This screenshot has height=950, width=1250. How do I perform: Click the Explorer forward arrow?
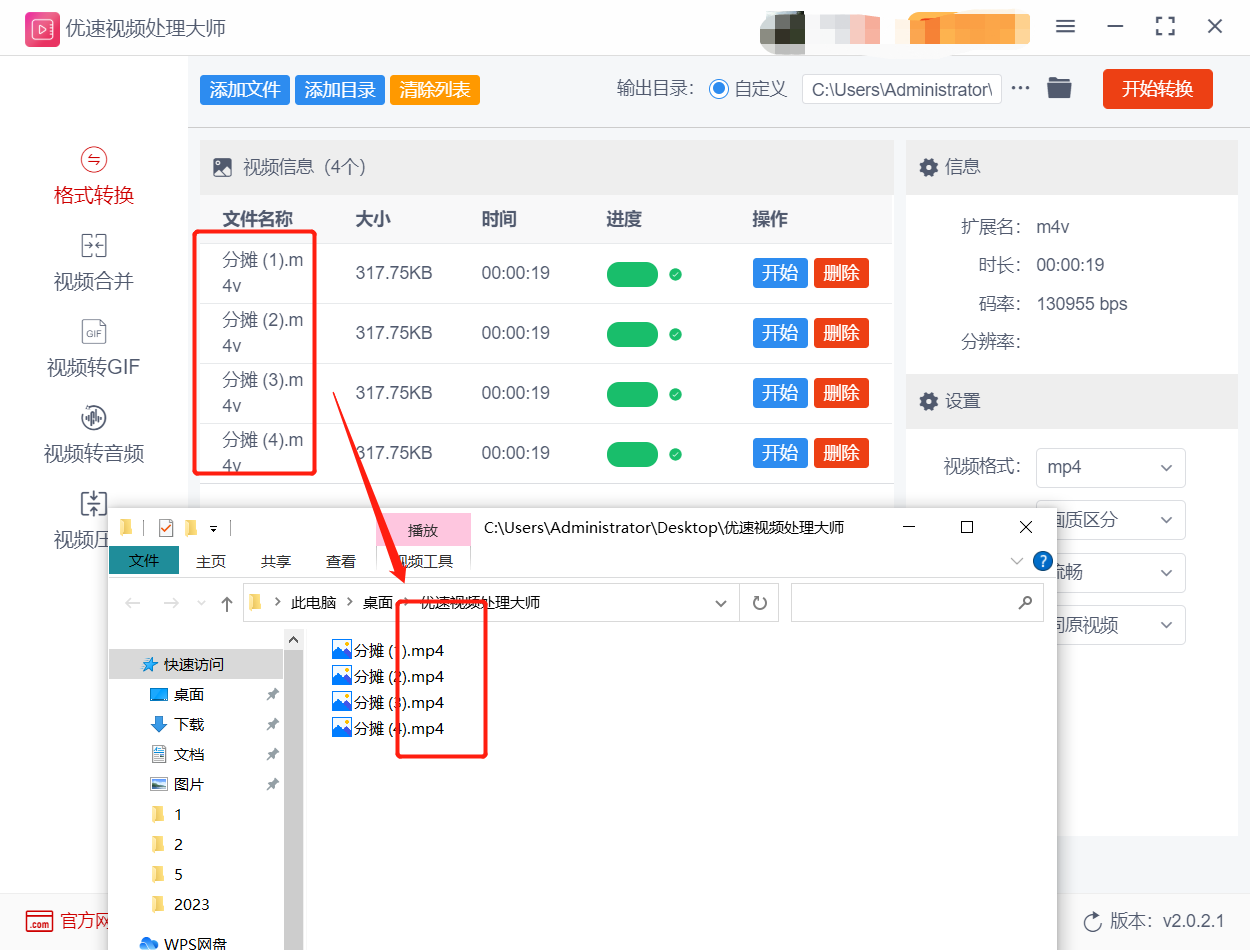[x=171, y=603]
